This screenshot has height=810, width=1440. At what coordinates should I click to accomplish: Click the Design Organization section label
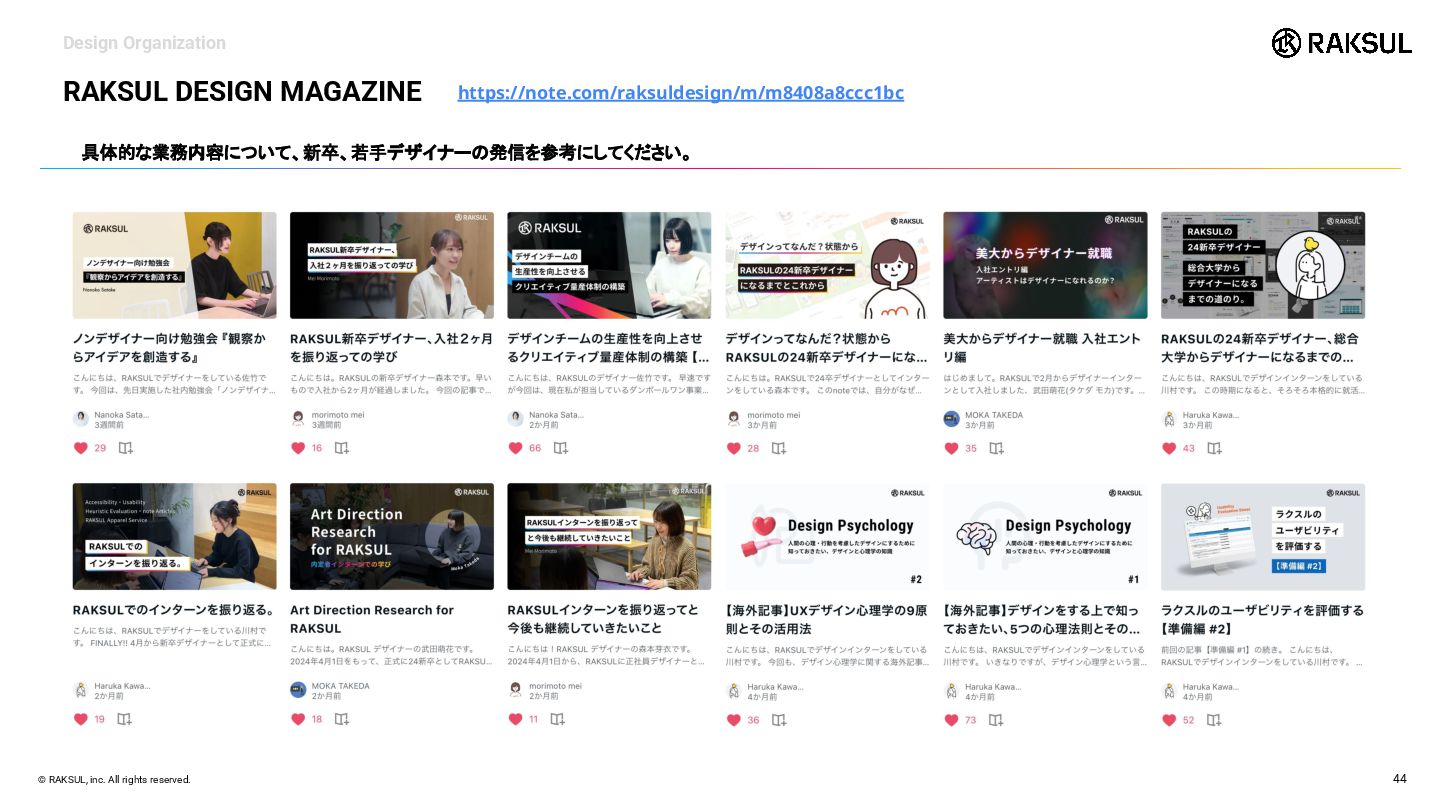[144, 43]
